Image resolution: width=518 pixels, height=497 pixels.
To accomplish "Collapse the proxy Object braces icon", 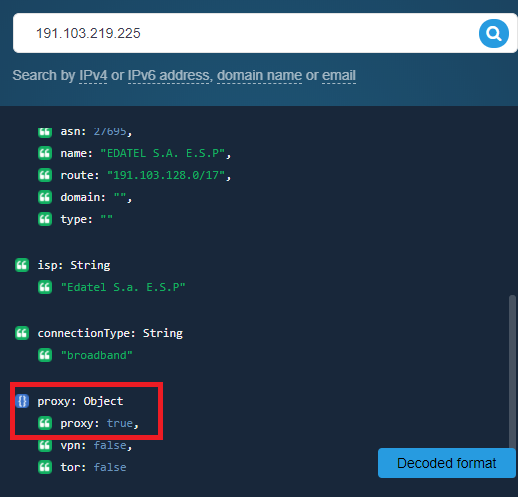I will pyautogui.click(x=22, y=401).
